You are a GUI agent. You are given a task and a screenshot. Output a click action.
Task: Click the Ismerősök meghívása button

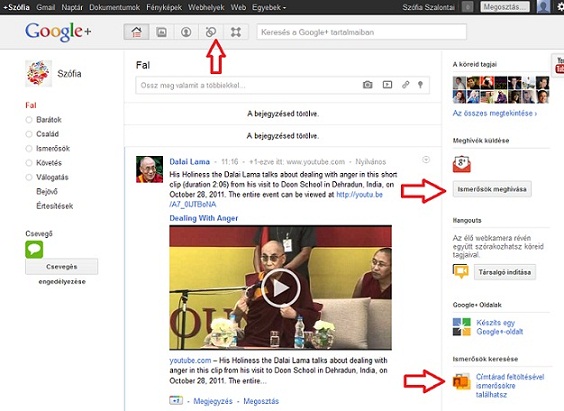click(x=492, y=189)
